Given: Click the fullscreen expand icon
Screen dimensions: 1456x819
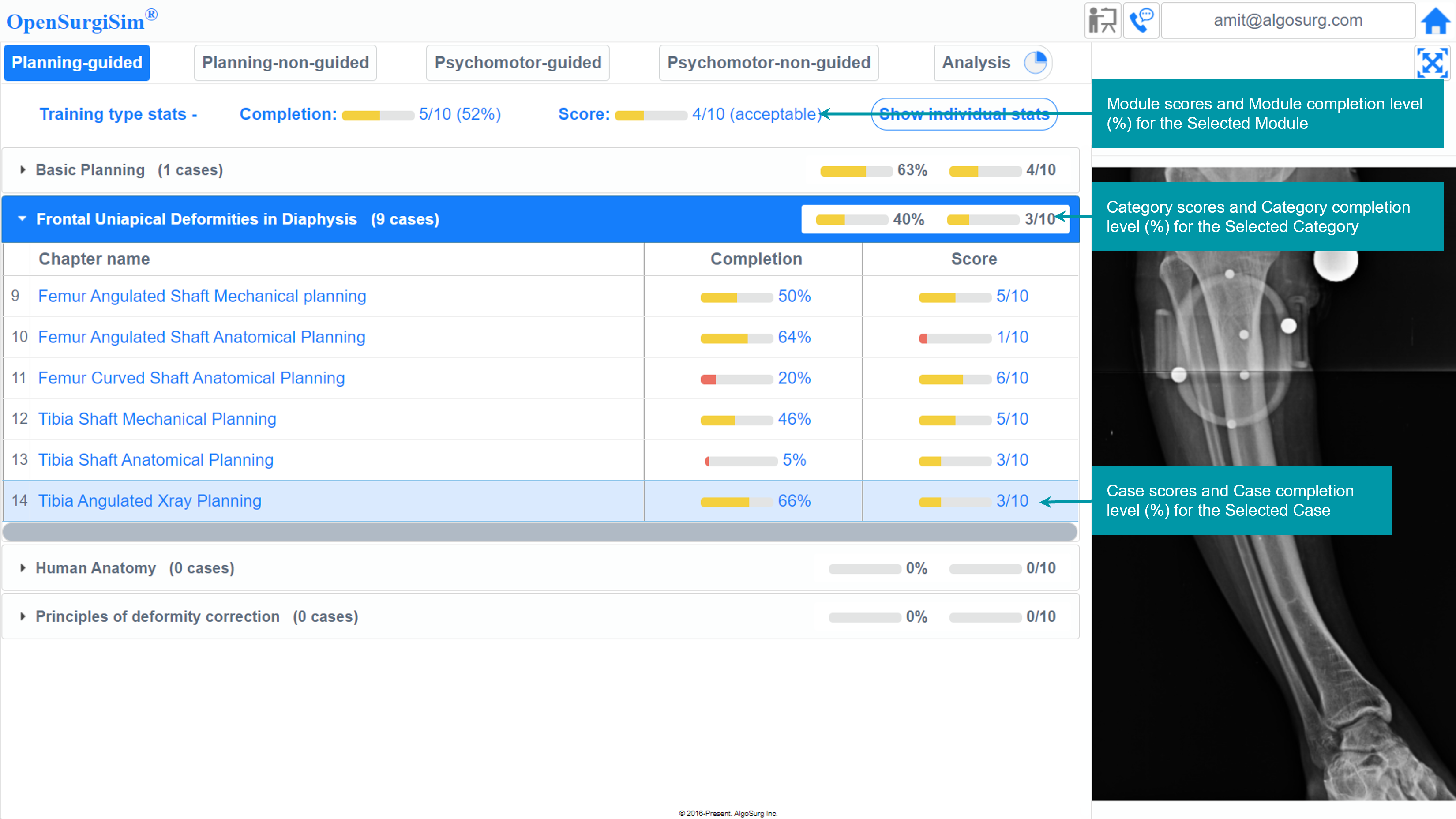Looking at the screenshot, I should (x=1432, y=63).
